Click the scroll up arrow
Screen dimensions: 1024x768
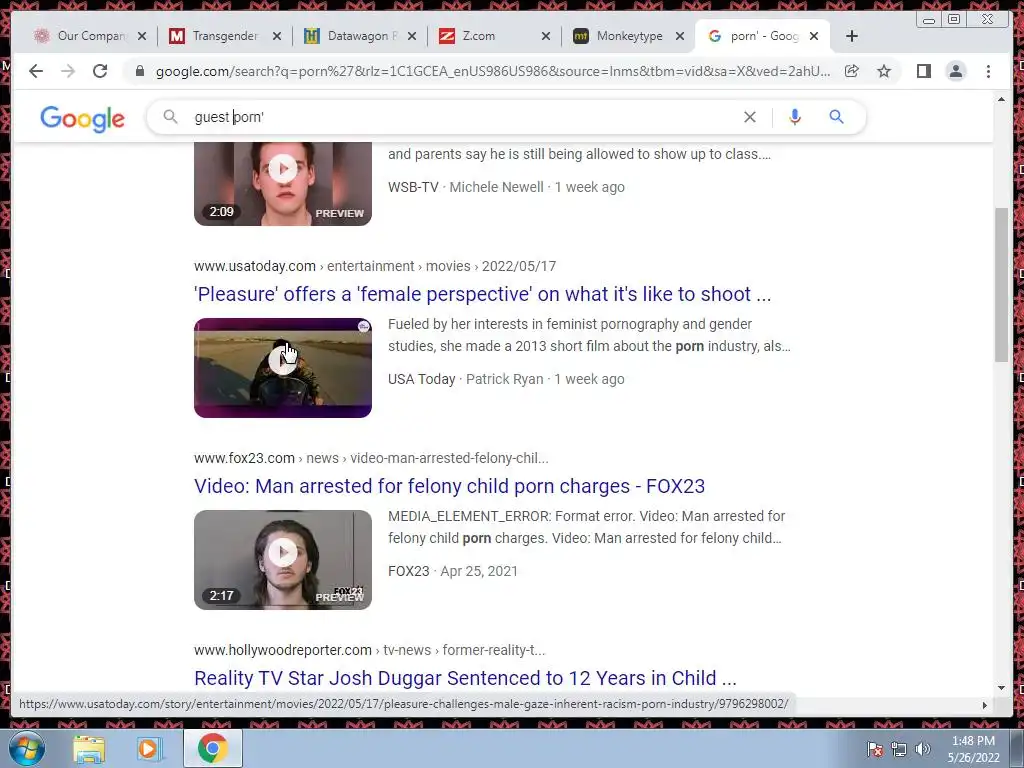(x=1001, y=99)
